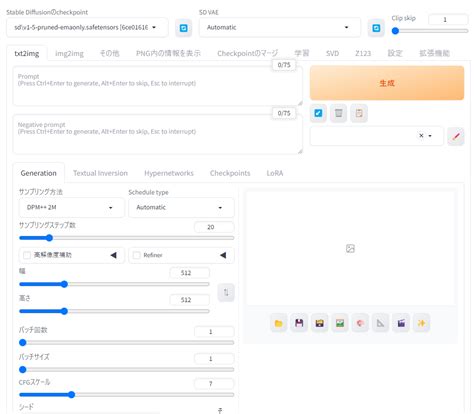Viewport: 474px width, 414px height.
Task: Open the LoRA tab
Action: point(275,173)
